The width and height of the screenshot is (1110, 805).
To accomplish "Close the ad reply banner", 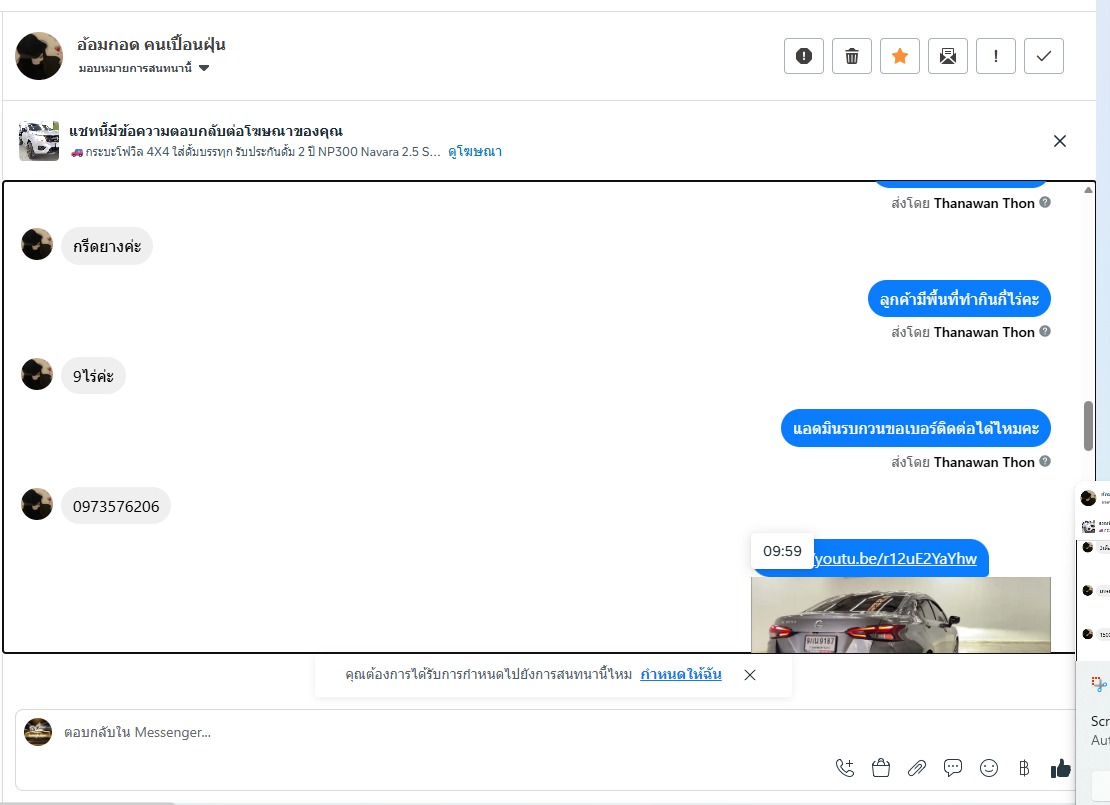I will pos(1060,141).
